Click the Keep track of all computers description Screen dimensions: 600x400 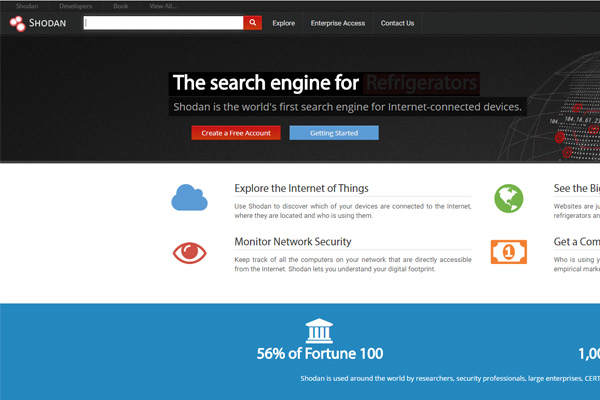click(x=353, y=264)
